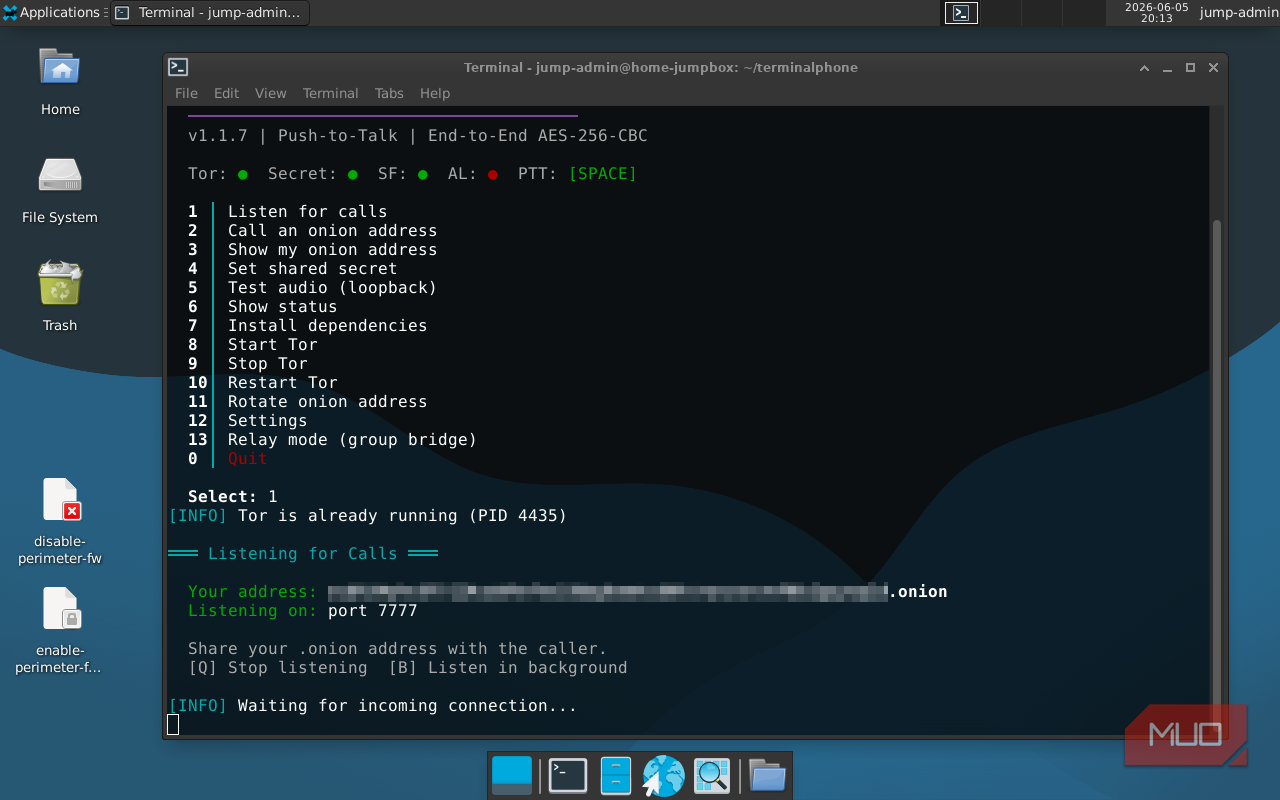Image resolution: width=1280 pixels, height=800 pixels.
Task: Open the File System desktop icon
Action: tap(60, 190)
